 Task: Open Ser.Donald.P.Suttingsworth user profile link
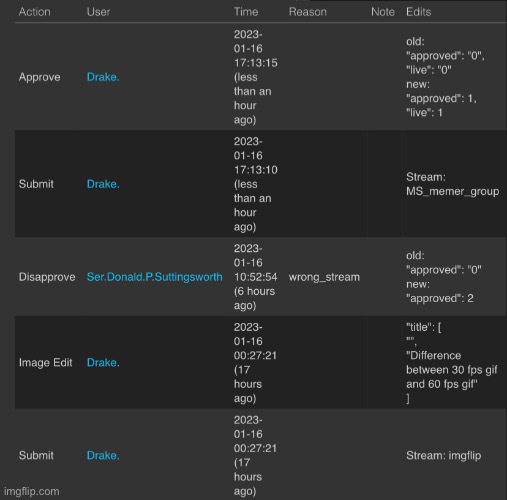155,277
